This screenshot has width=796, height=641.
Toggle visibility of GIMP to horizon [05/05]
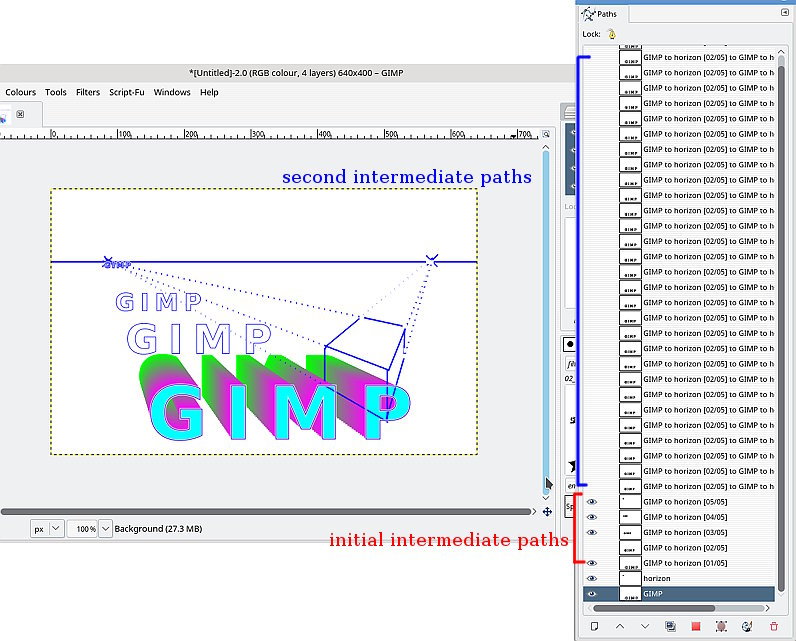[x=592, y=502]
